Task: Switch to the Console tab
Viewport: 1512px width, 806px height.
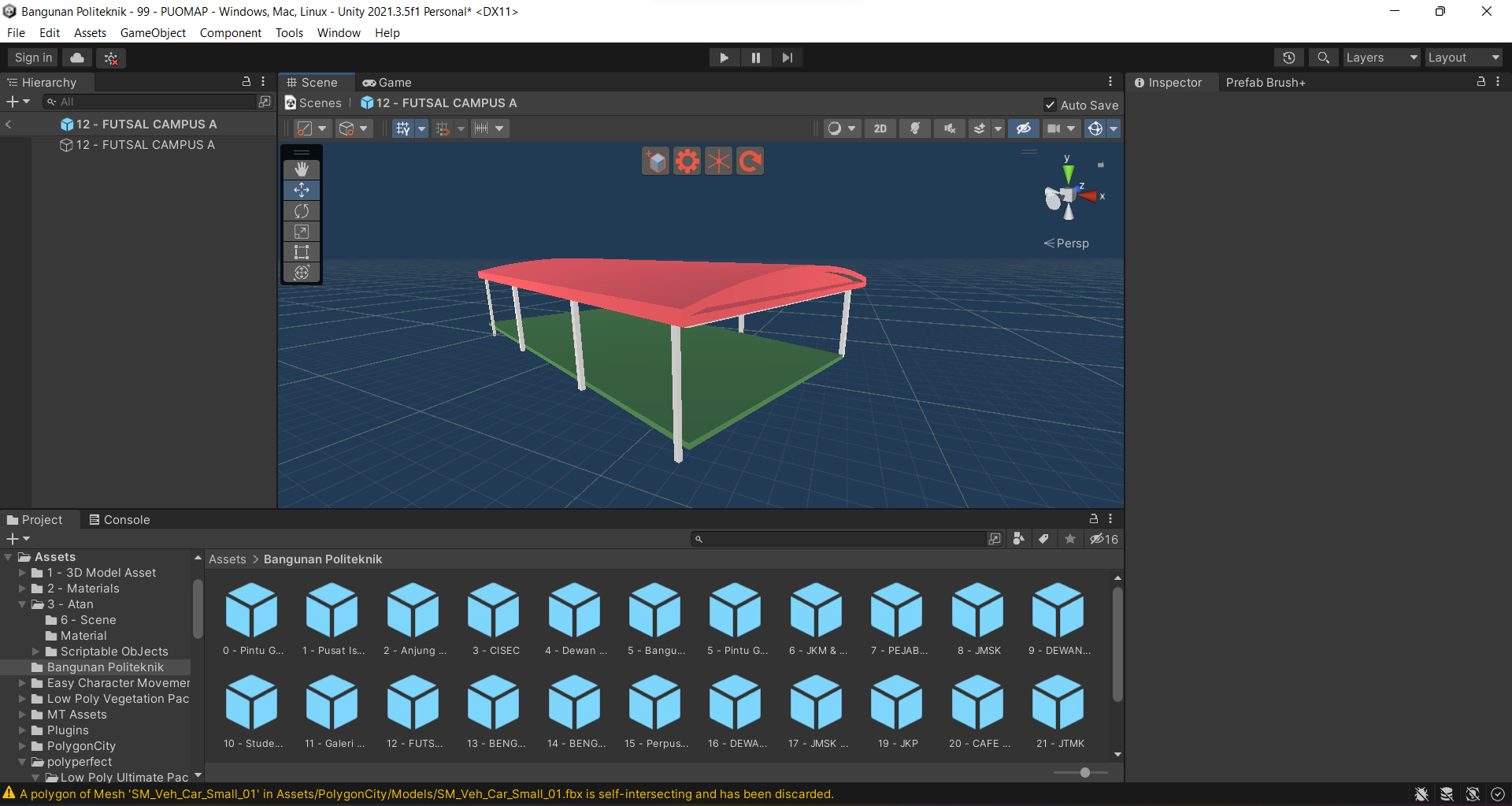Action: tap(120, 520)
